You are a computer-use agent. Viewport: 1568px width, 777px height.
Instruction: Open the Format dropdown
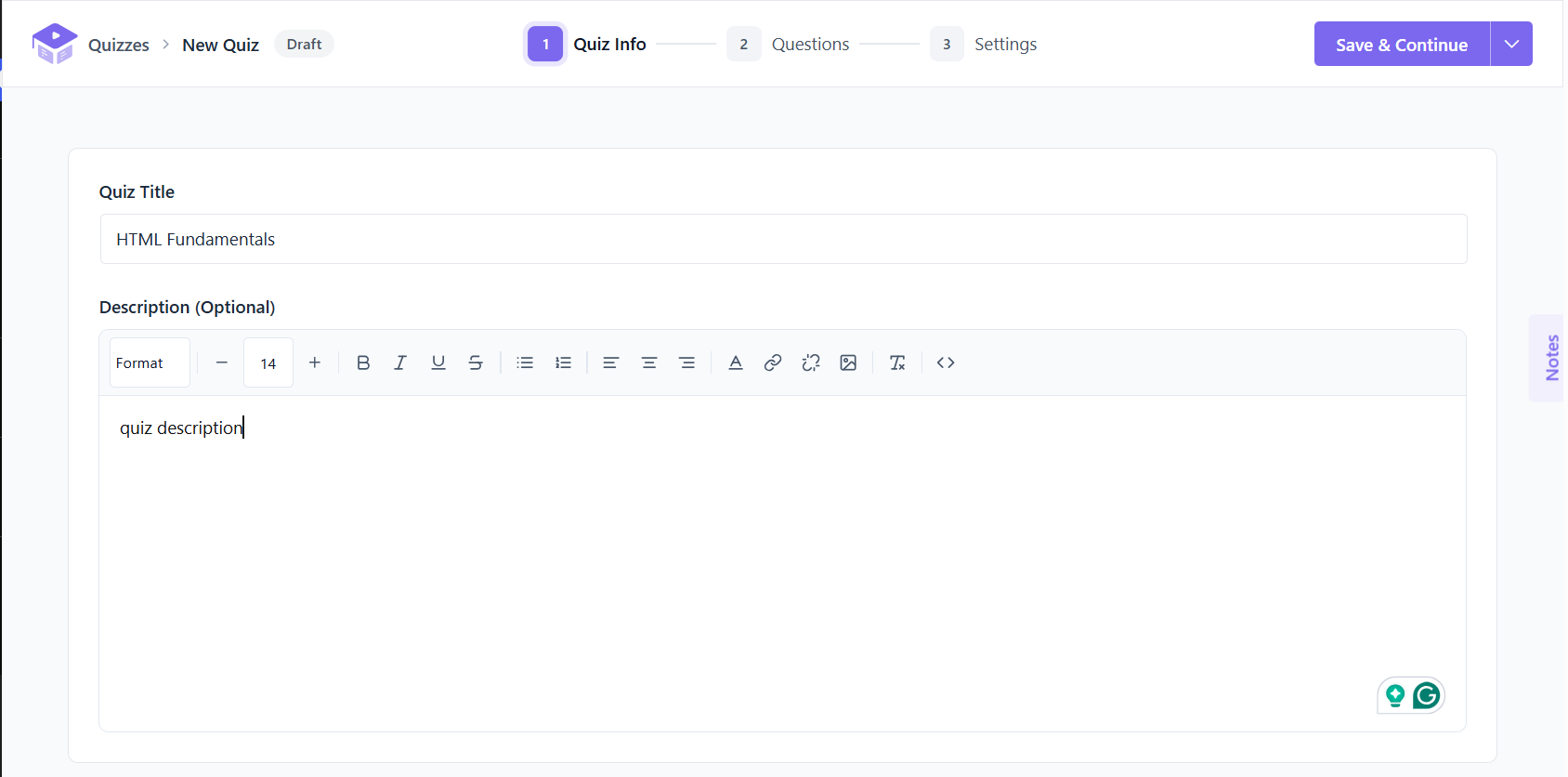point(150,362)
